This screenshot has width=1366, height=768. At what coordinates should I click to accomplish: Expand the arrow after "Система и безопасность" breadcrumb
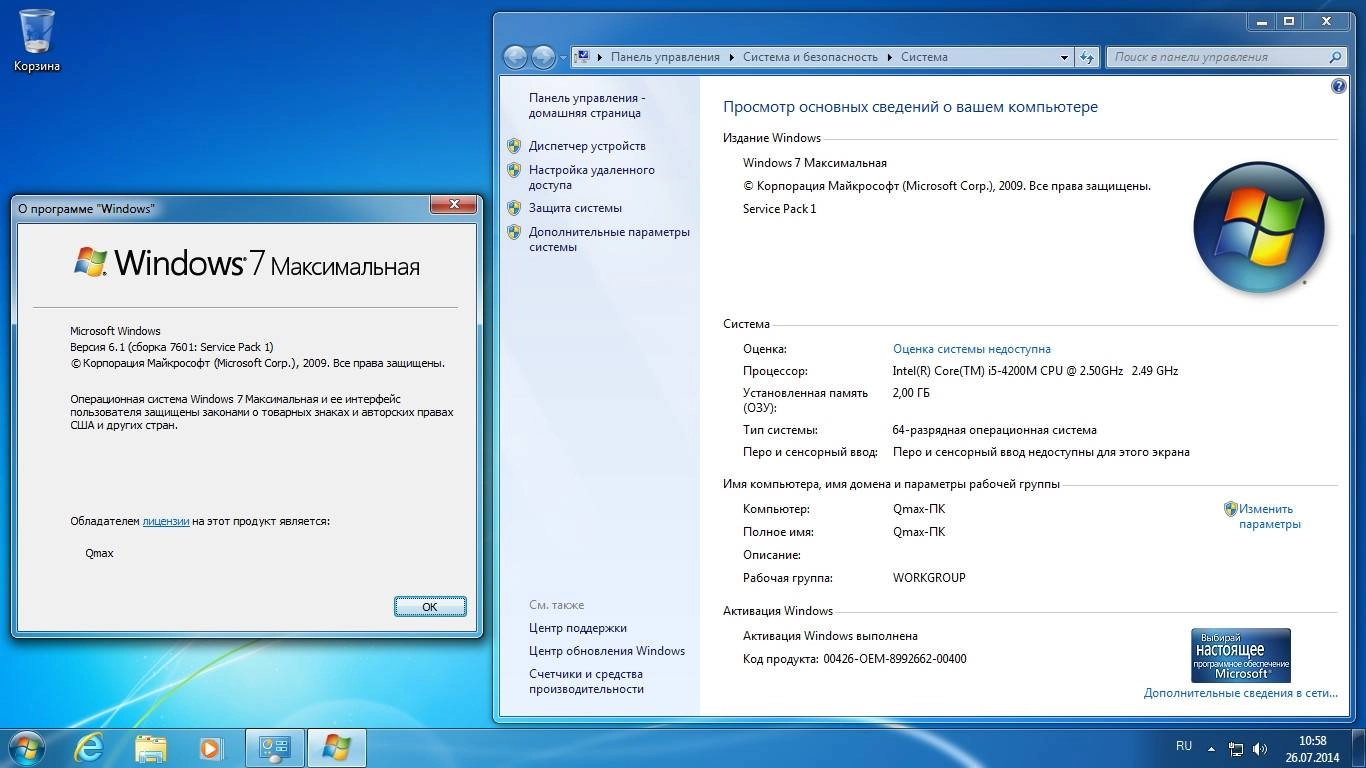click(x=890, y=57)
